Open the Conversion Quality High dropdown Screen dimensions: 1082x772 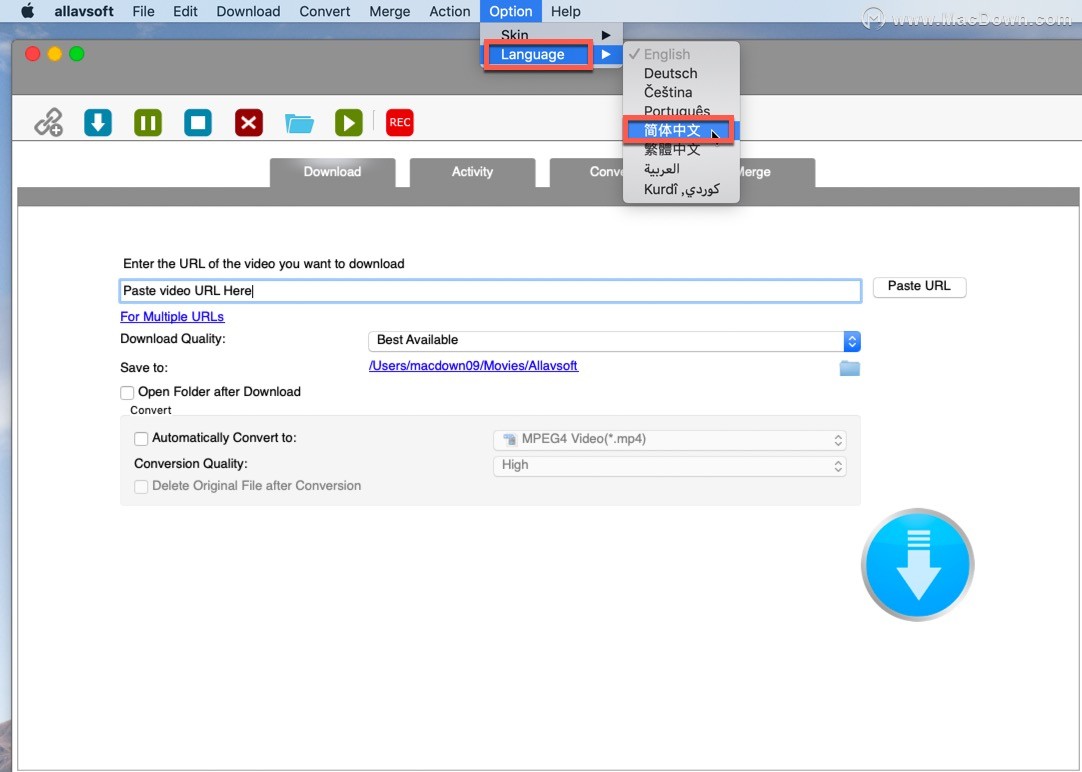(669, 466)
